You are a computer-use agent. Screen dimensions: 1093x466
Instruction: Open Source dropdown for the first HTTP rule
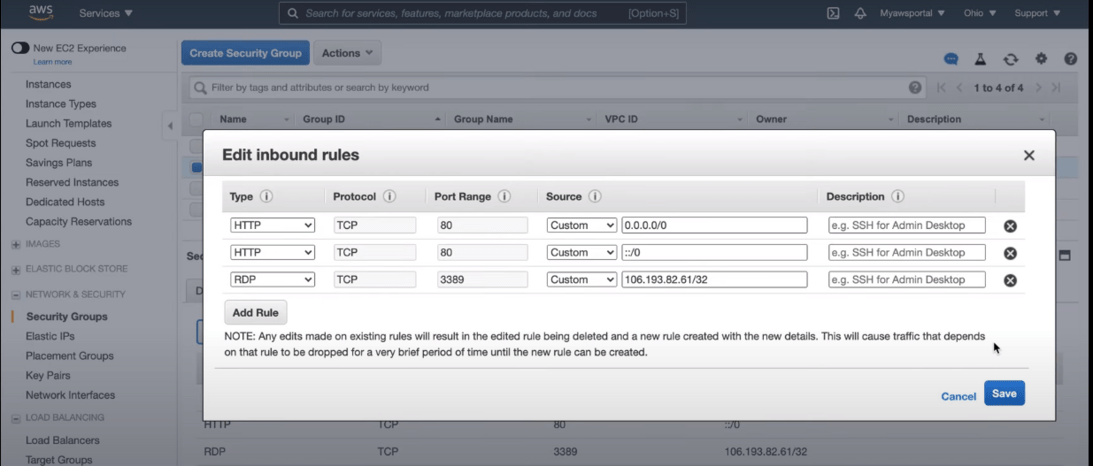click(581, 226)
